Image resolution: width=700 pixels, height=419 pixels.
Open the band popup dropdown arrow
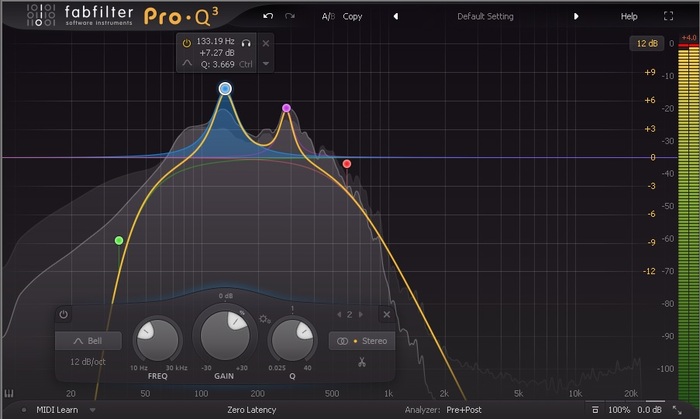[266, 63]
